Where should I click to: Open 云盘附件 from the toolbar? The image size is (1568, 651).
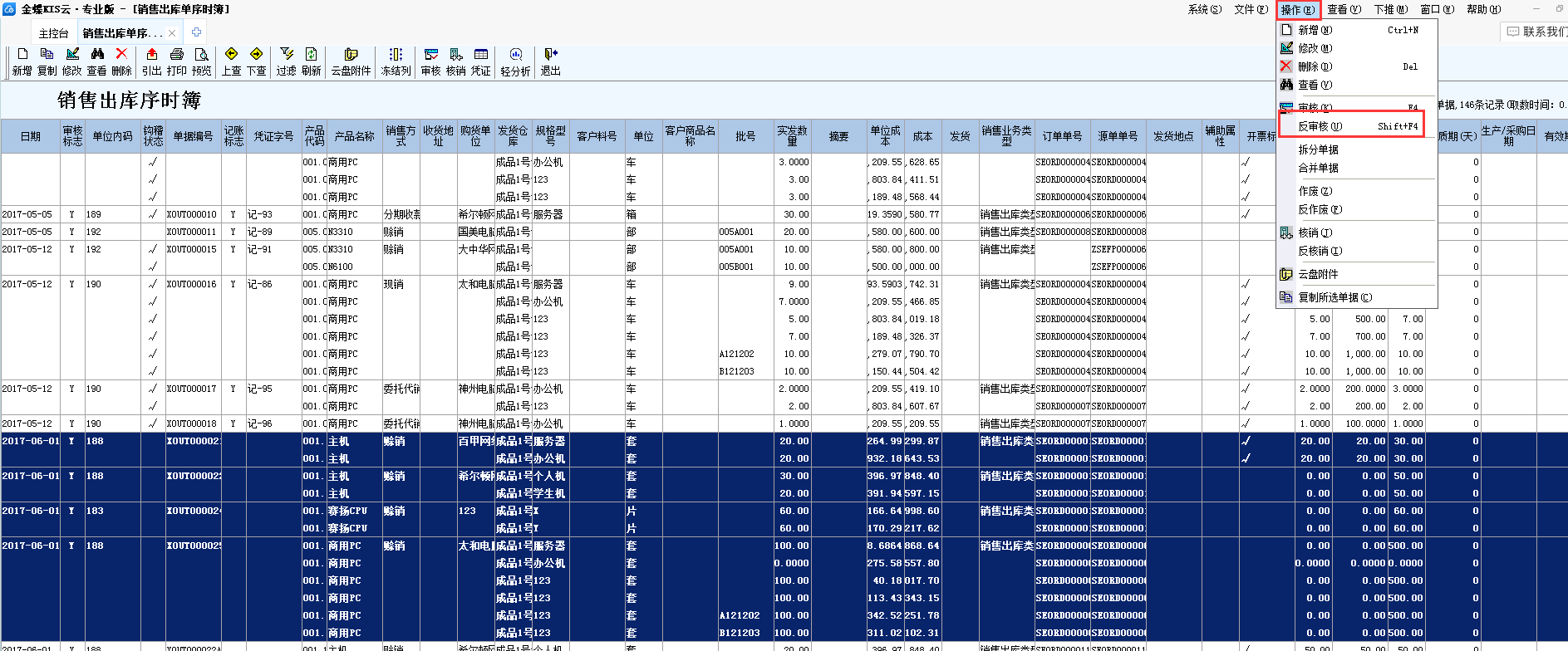coord(351,61)
